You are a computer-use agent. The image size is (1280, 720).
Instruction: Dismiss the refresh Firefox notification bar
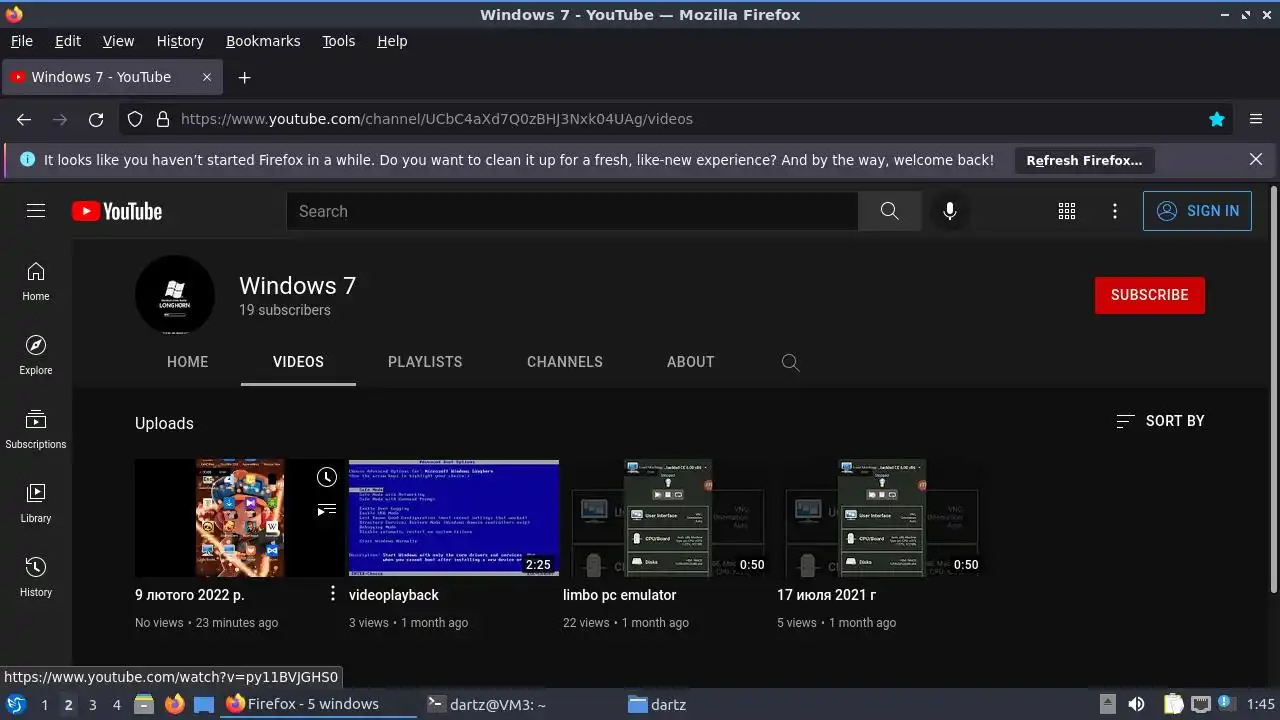pos(1256,159)
